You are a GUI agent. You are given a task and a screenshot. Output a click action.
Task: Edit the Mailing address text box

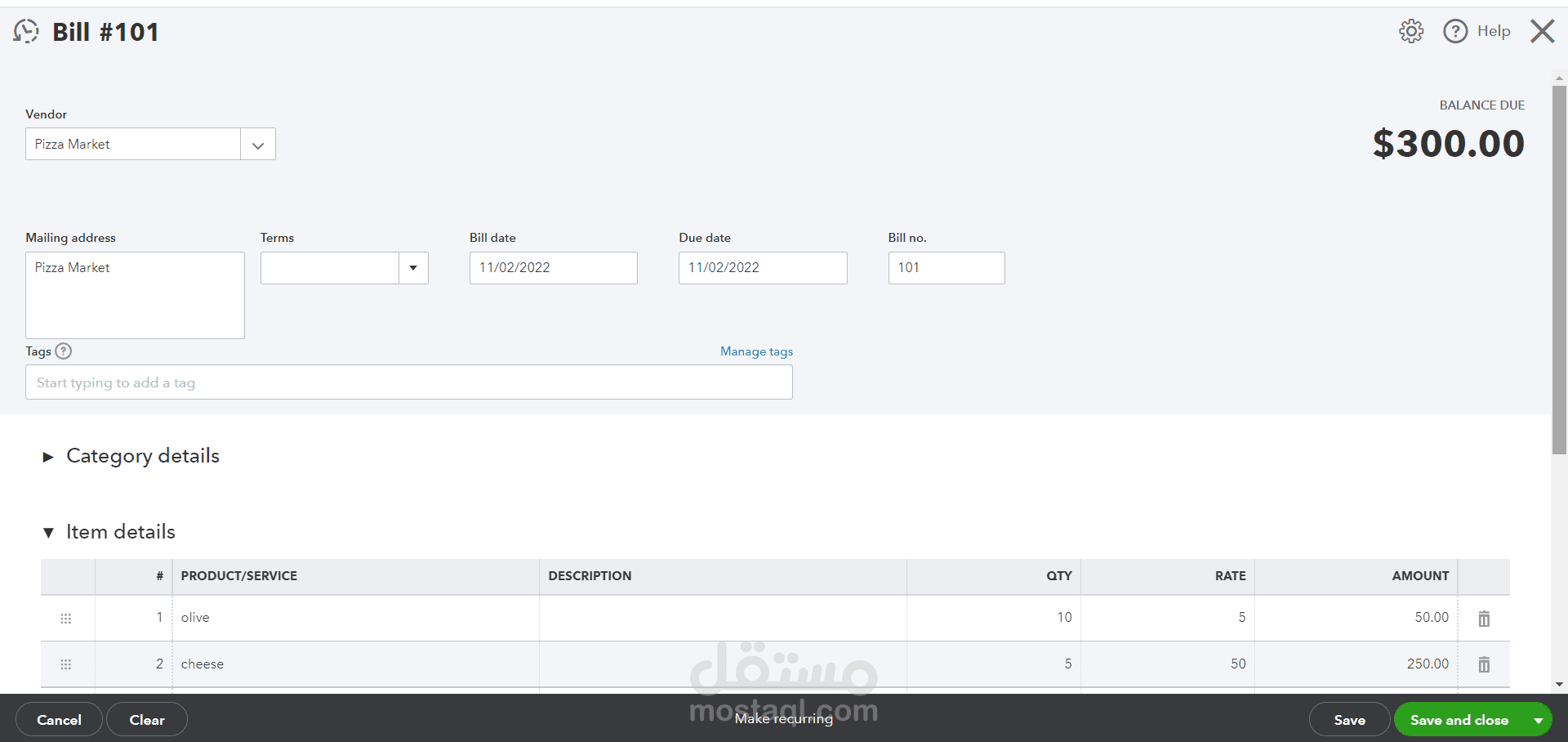tap(135, 295)
